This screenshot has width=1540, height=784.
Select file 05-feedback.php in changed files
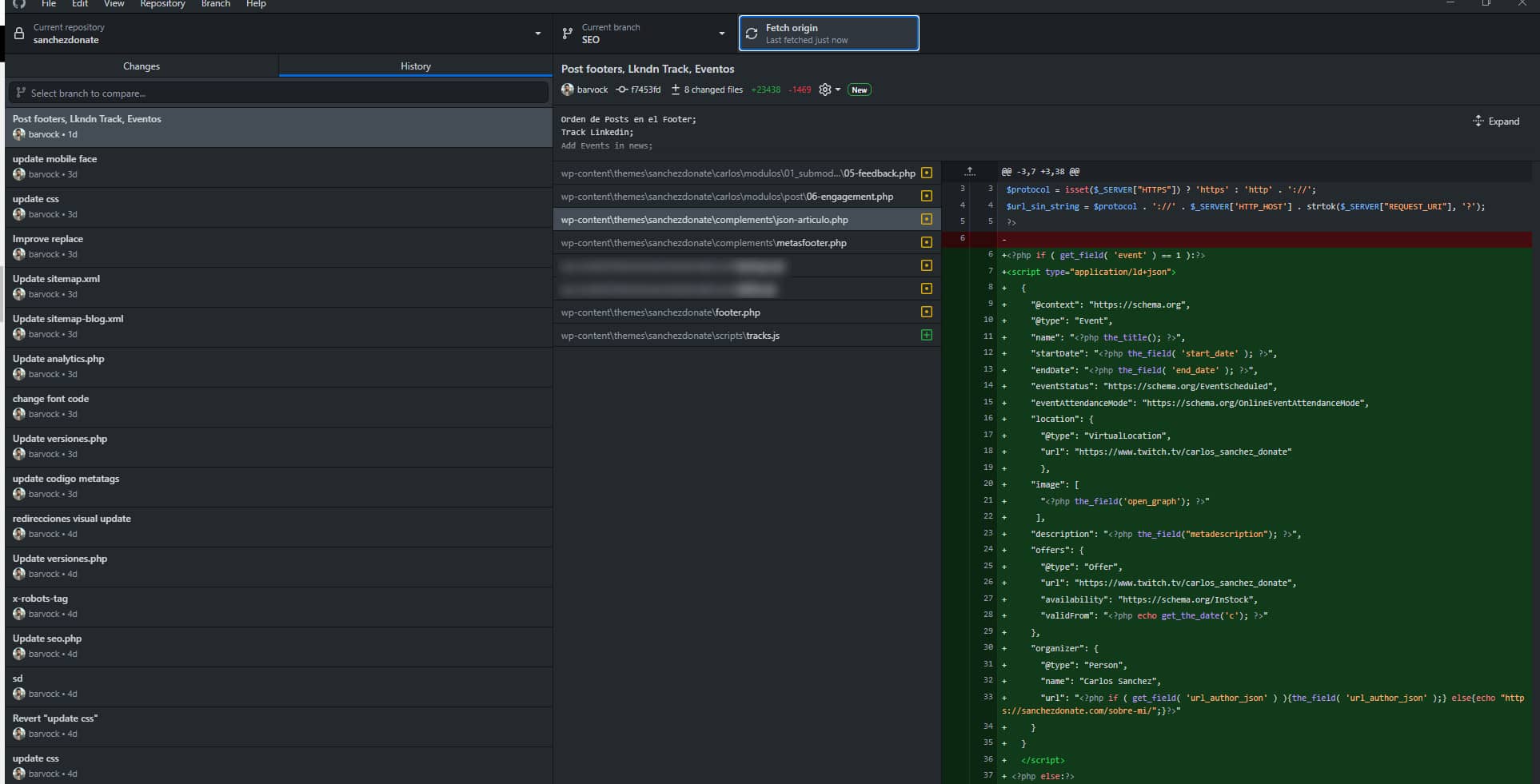pyautogui.click(x=747, y=173)
